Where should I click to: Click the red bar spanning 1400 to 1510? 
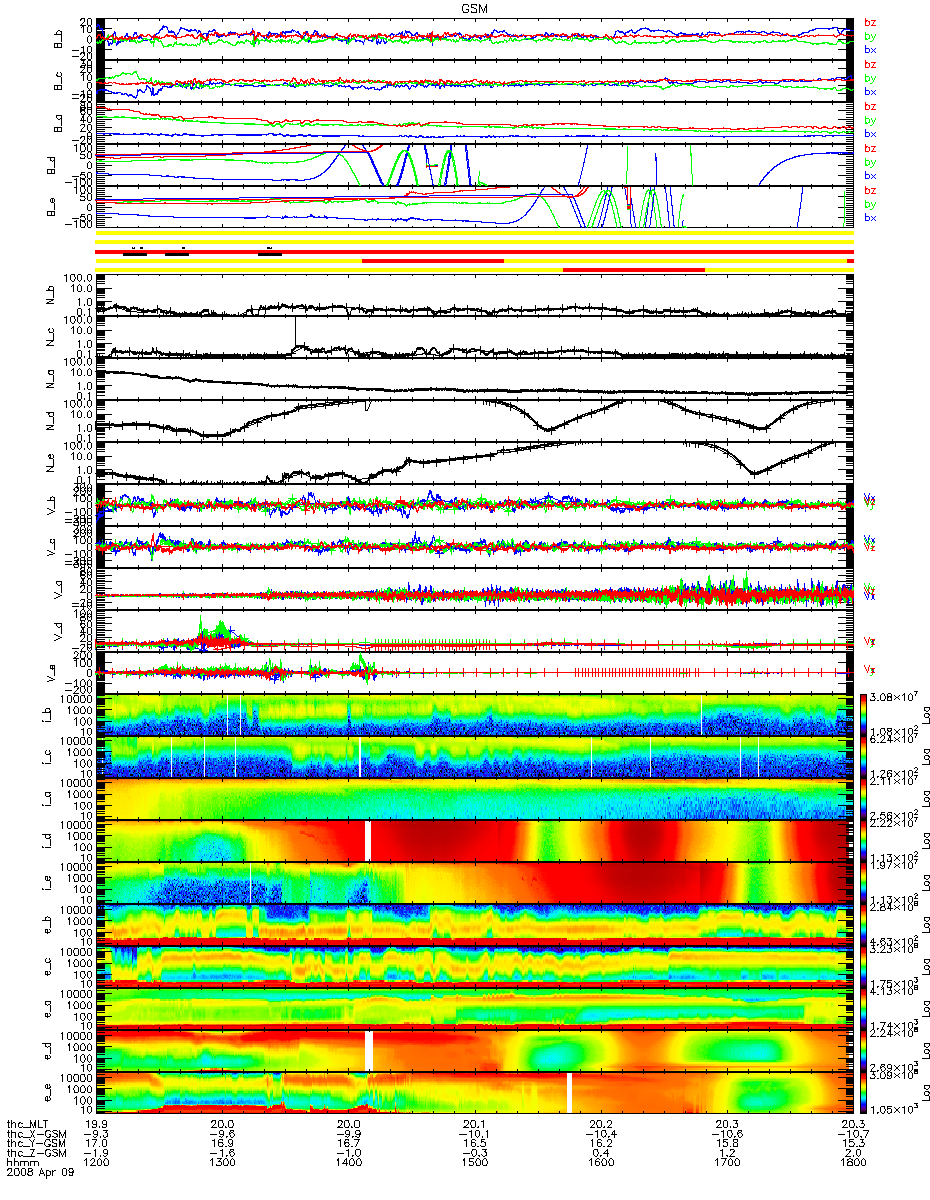click(x=433, y=260)
